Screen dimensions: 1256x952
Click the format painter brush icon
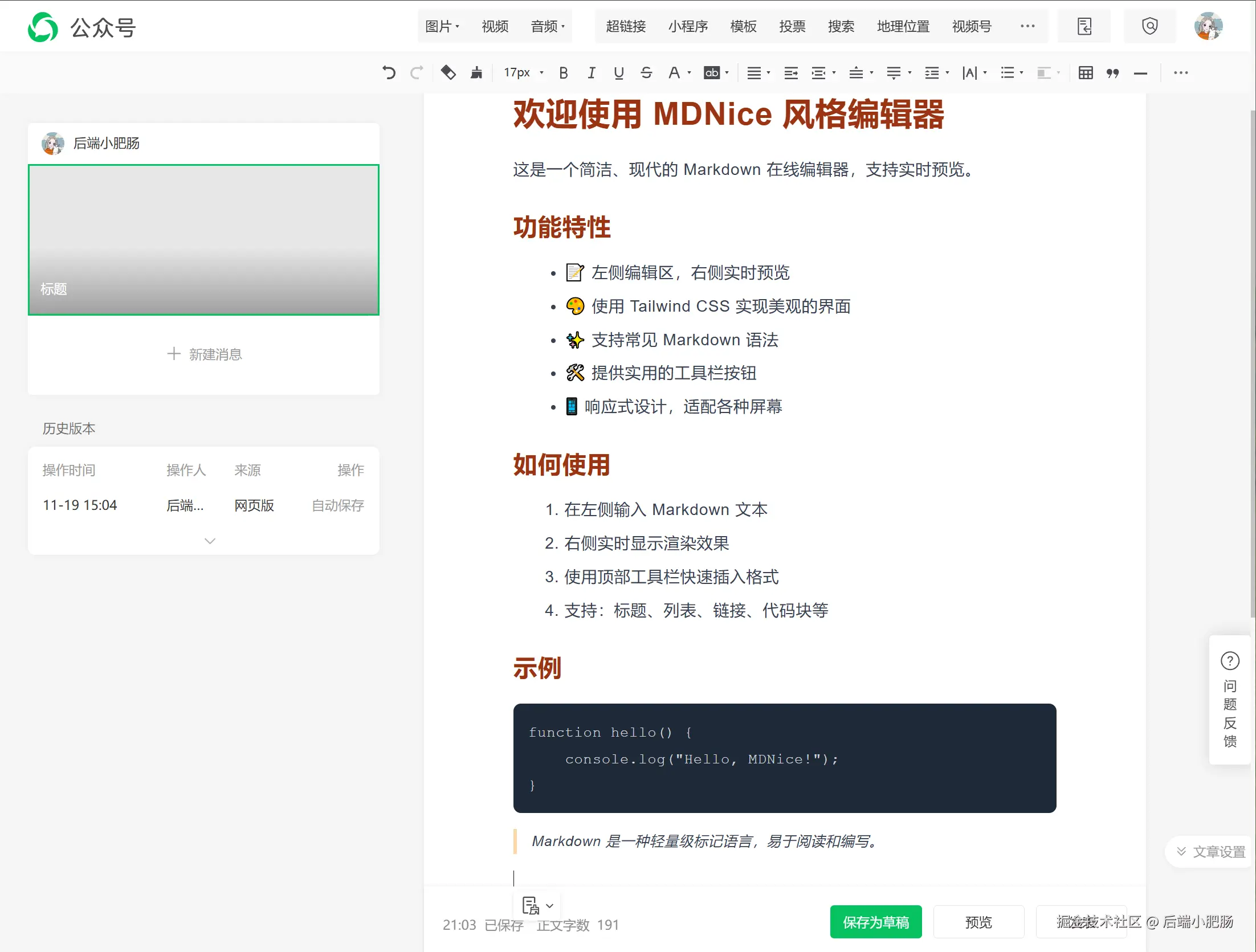pyautogui.click(x=476, y=72)
